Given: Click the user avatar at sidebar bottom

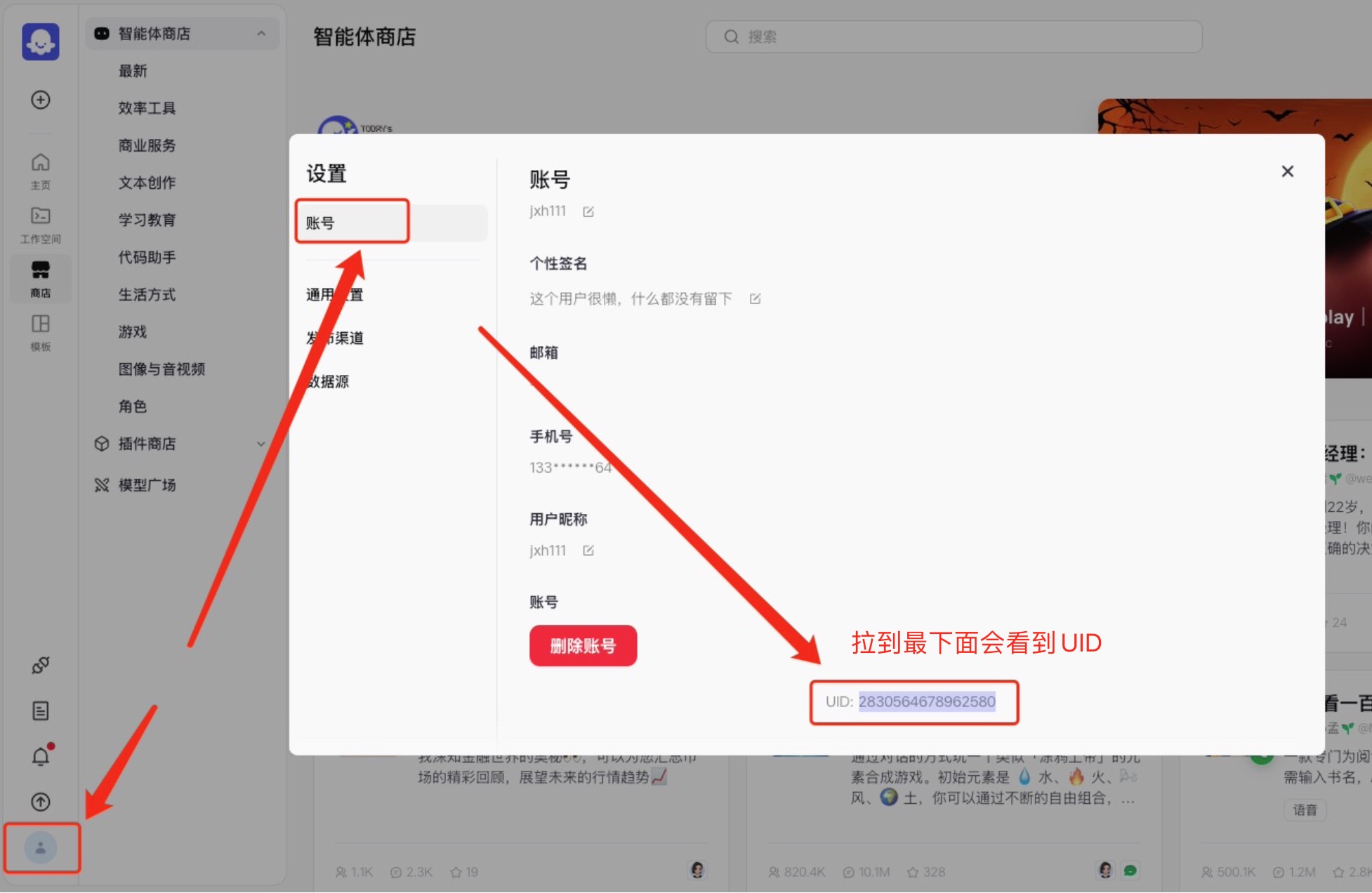Looking at the screenshot, I should [x=41, y=847].
